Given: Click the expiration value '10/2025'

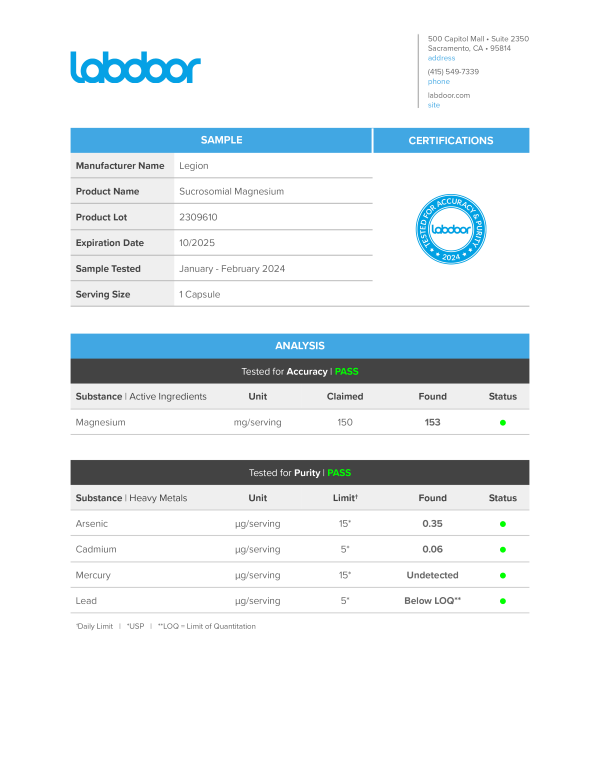Looking at the screenshot, I should (x=197, y=243).
